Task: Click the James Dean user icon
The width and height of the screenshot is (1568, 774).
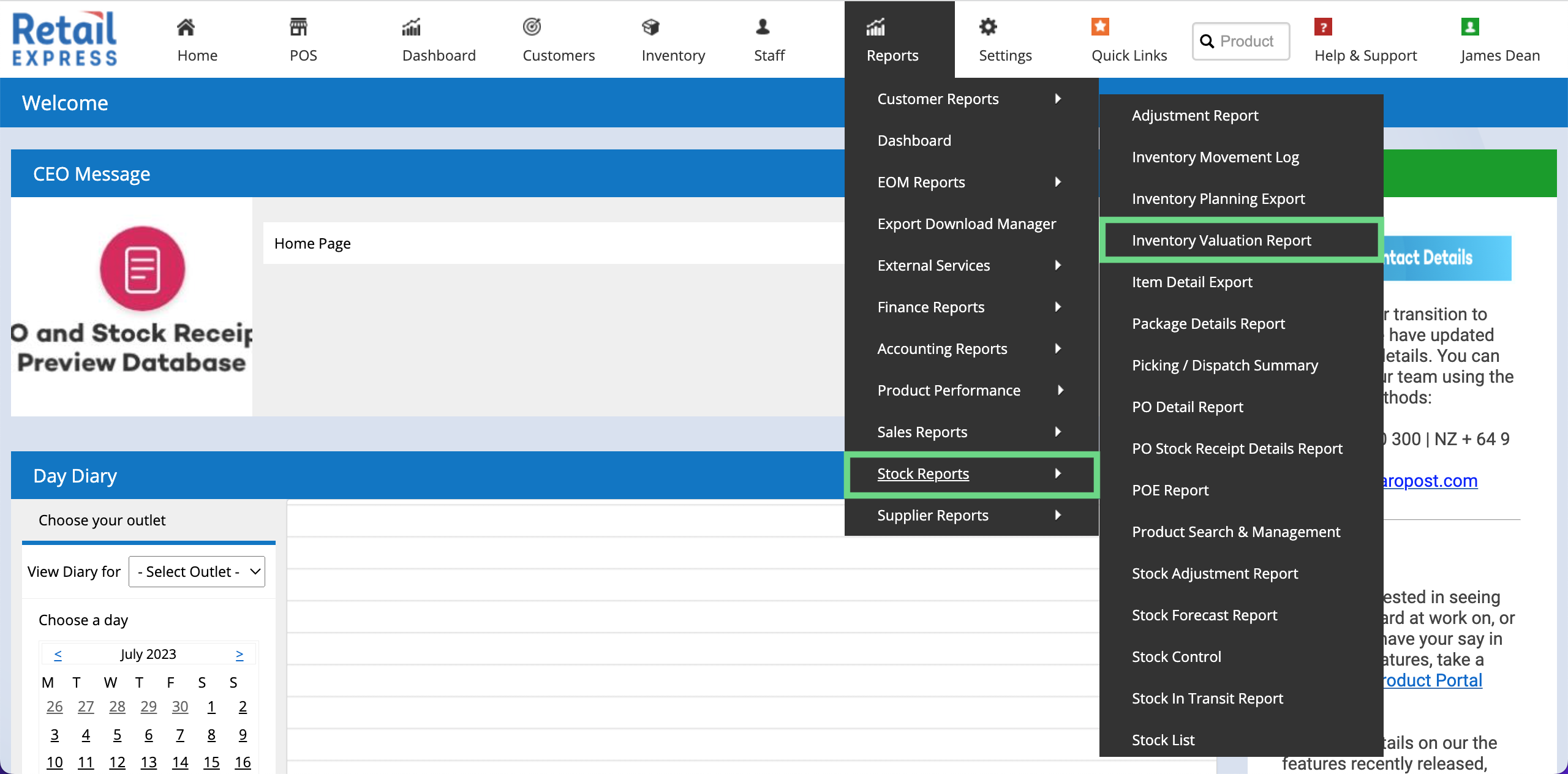Action: pyautogui.click(x=1470, y=27)
